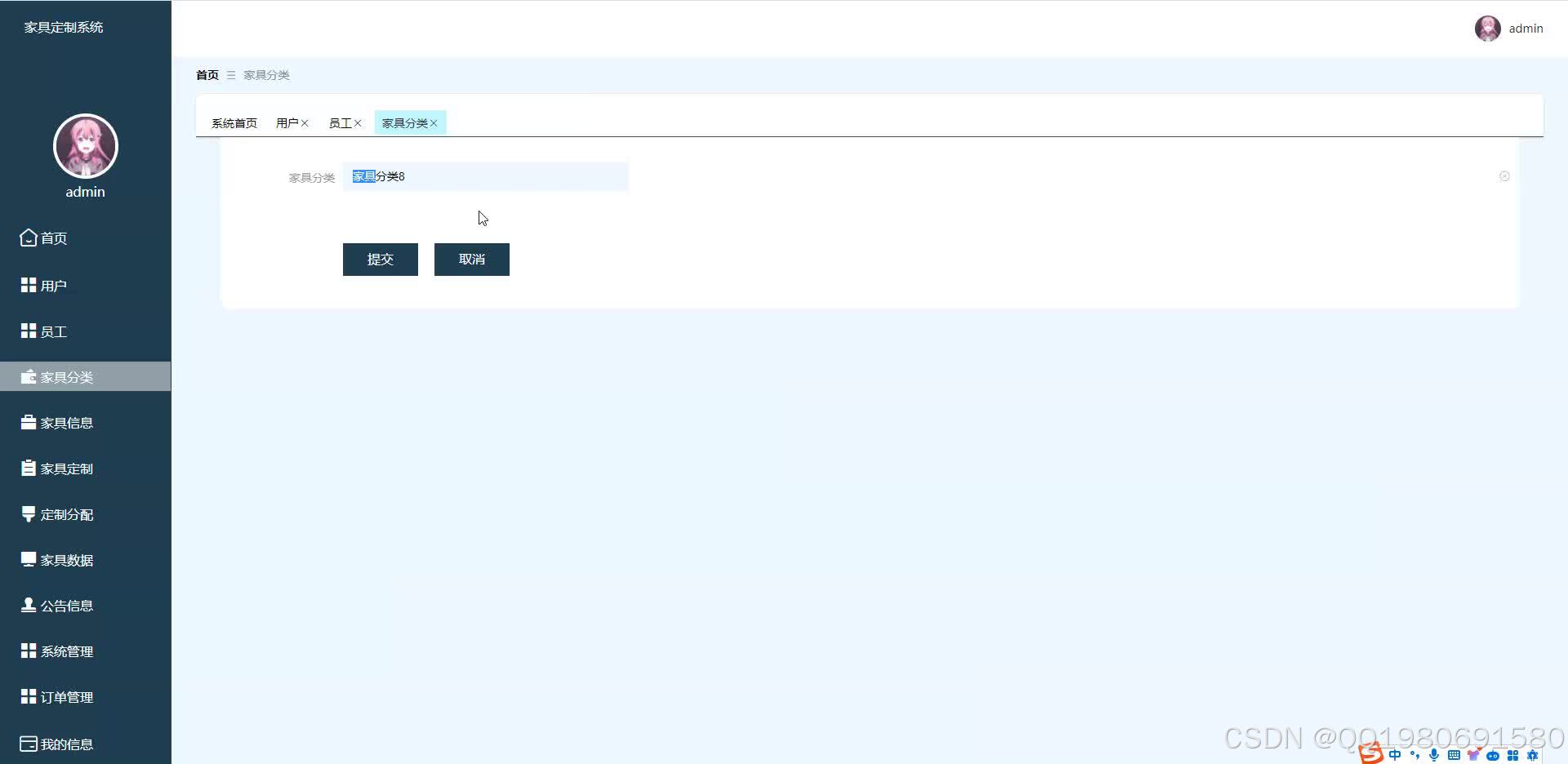Click the grid icon beside 员工
1568x764 pixels.
coord(29,331)
